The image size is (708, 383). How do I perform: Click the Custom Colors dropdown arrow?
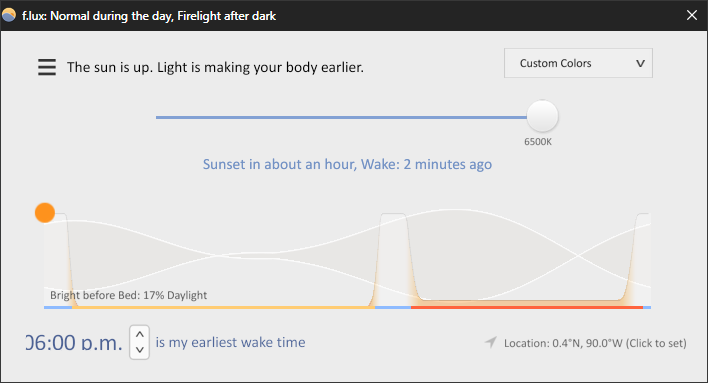pyautogui.click(x=640, y=64)
